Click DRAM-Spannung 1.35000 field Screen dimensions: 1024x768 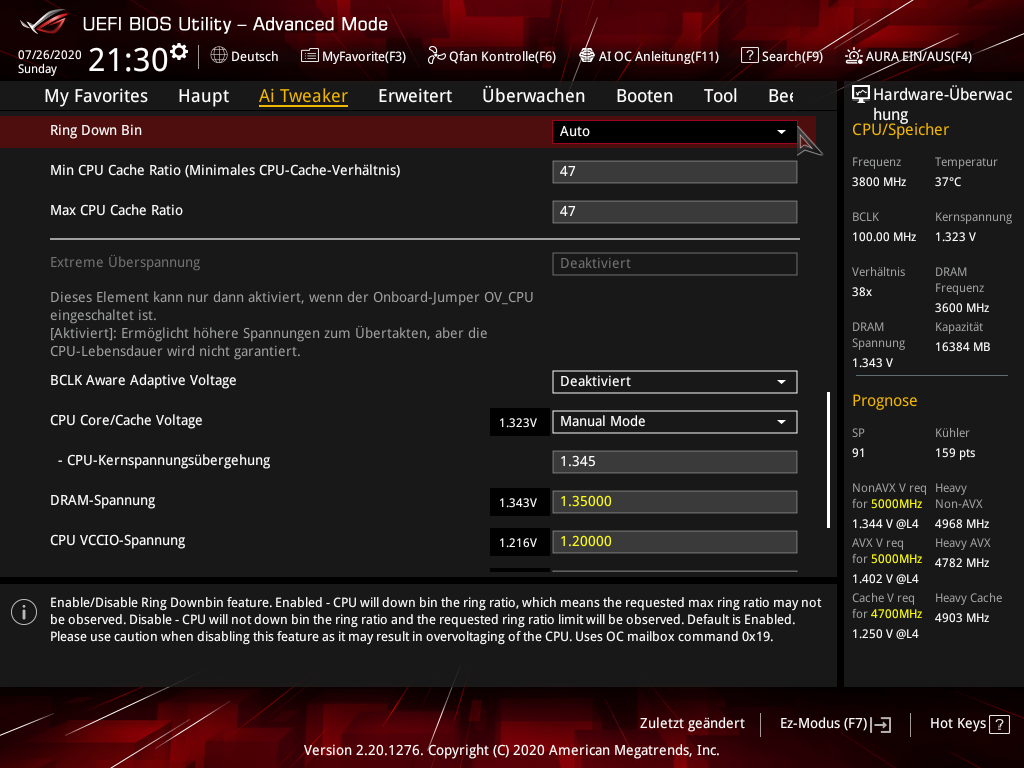coord(675,502)
